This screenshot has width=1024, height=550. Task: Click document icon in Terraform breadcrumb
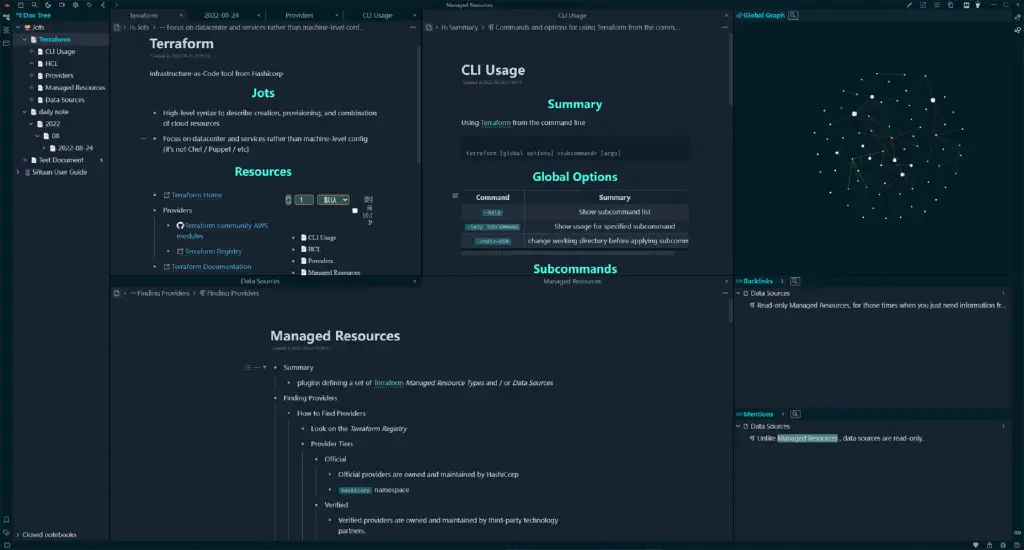tap(117, 27)
